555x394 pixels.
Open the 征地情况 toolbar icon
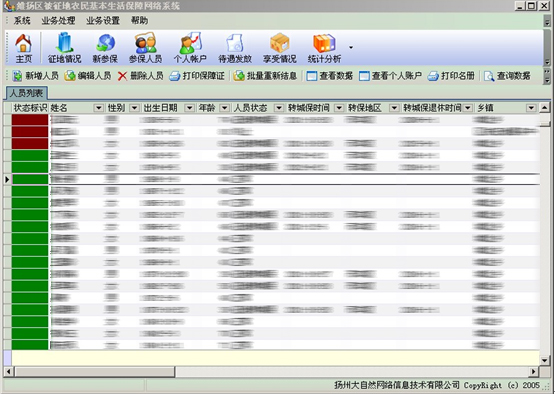[64, 48]
